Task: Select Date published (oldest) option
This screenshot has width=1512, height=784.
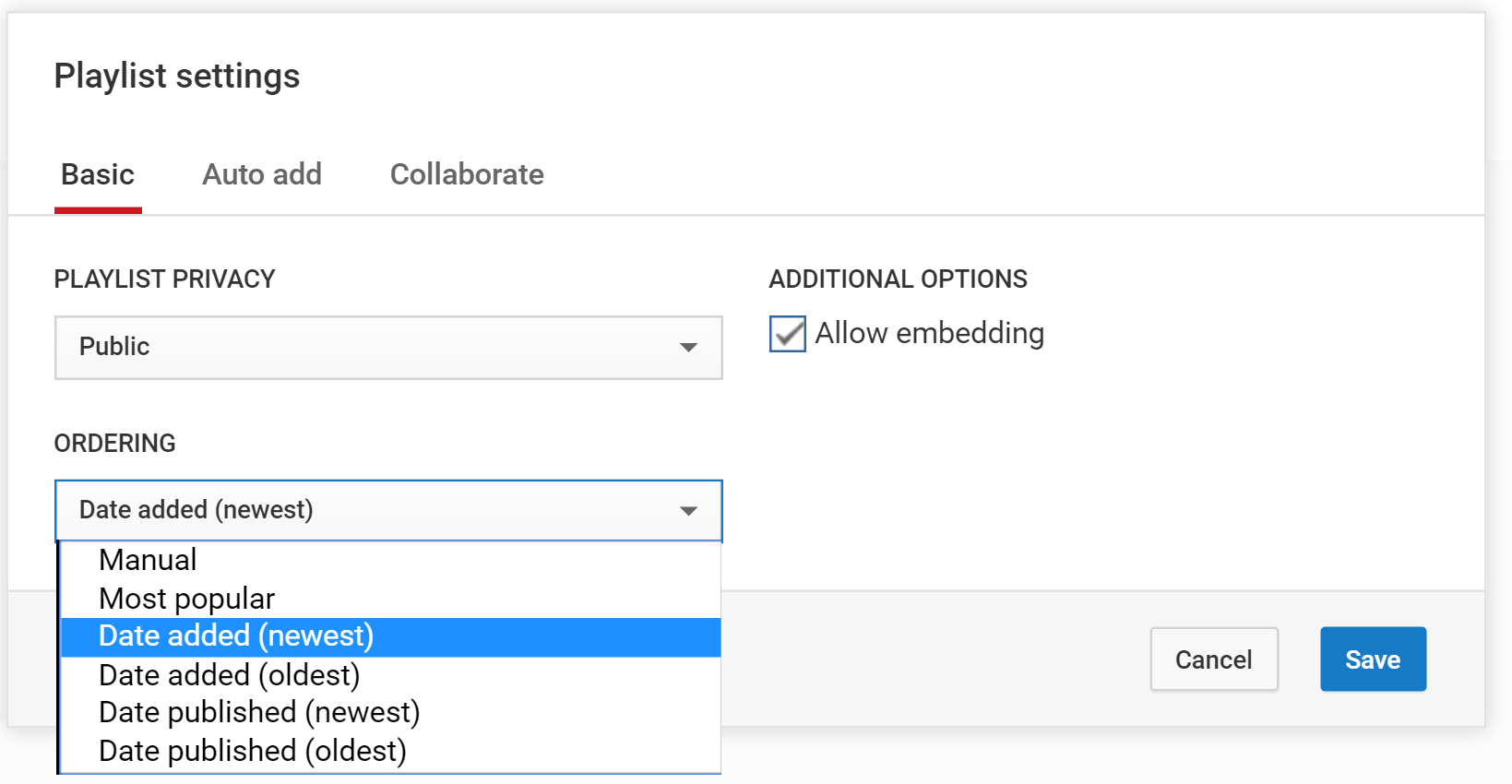Action: point(390,752)
